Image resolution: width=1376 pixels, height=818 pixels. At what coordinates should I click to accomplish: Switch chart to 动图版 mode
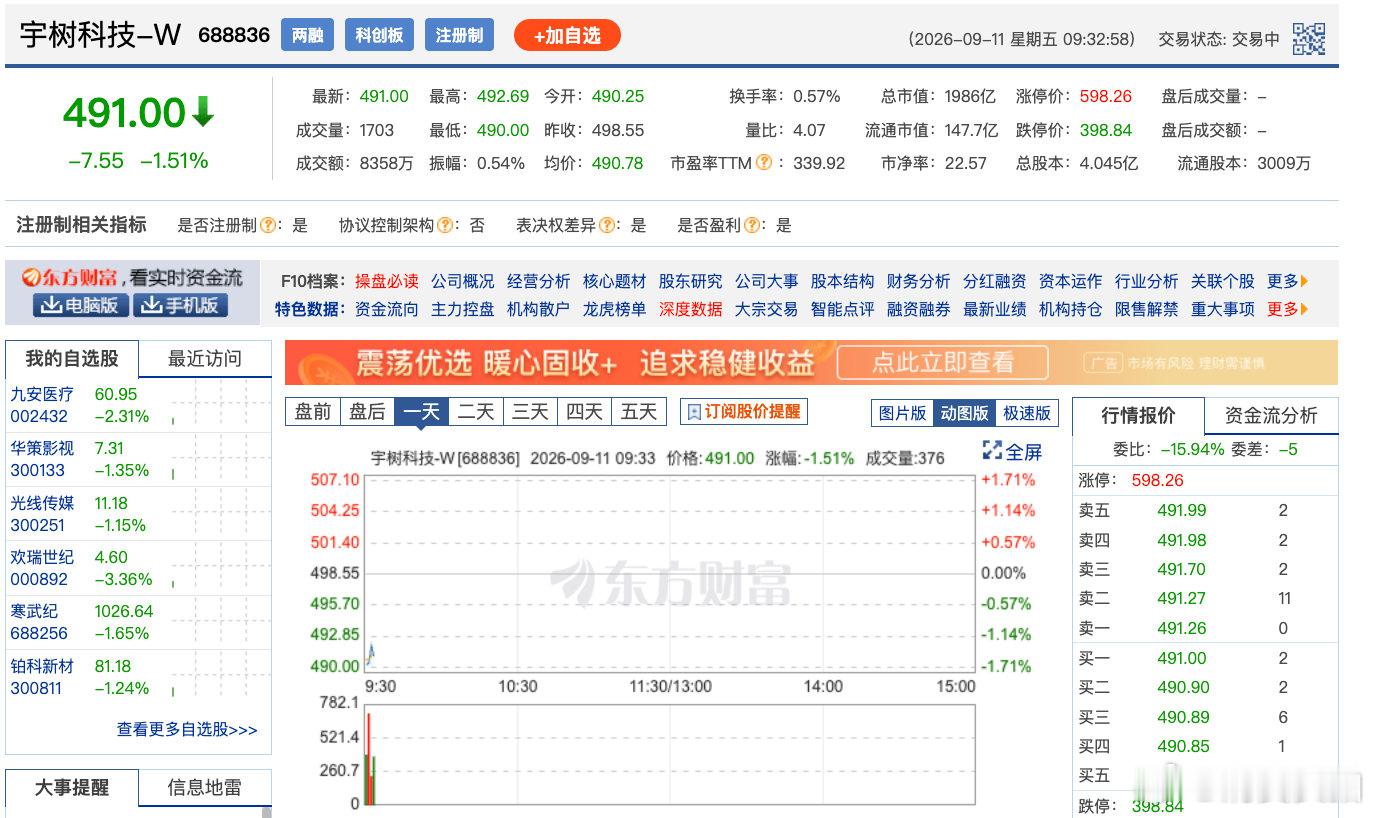coord(965,412)
